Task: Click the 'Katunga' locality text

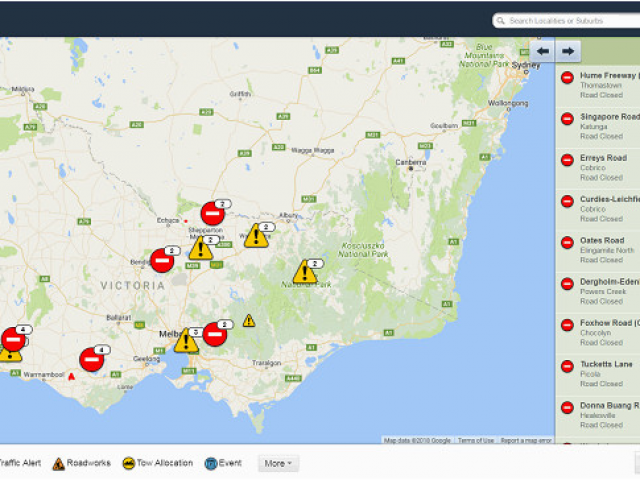Action: (594, 127)
